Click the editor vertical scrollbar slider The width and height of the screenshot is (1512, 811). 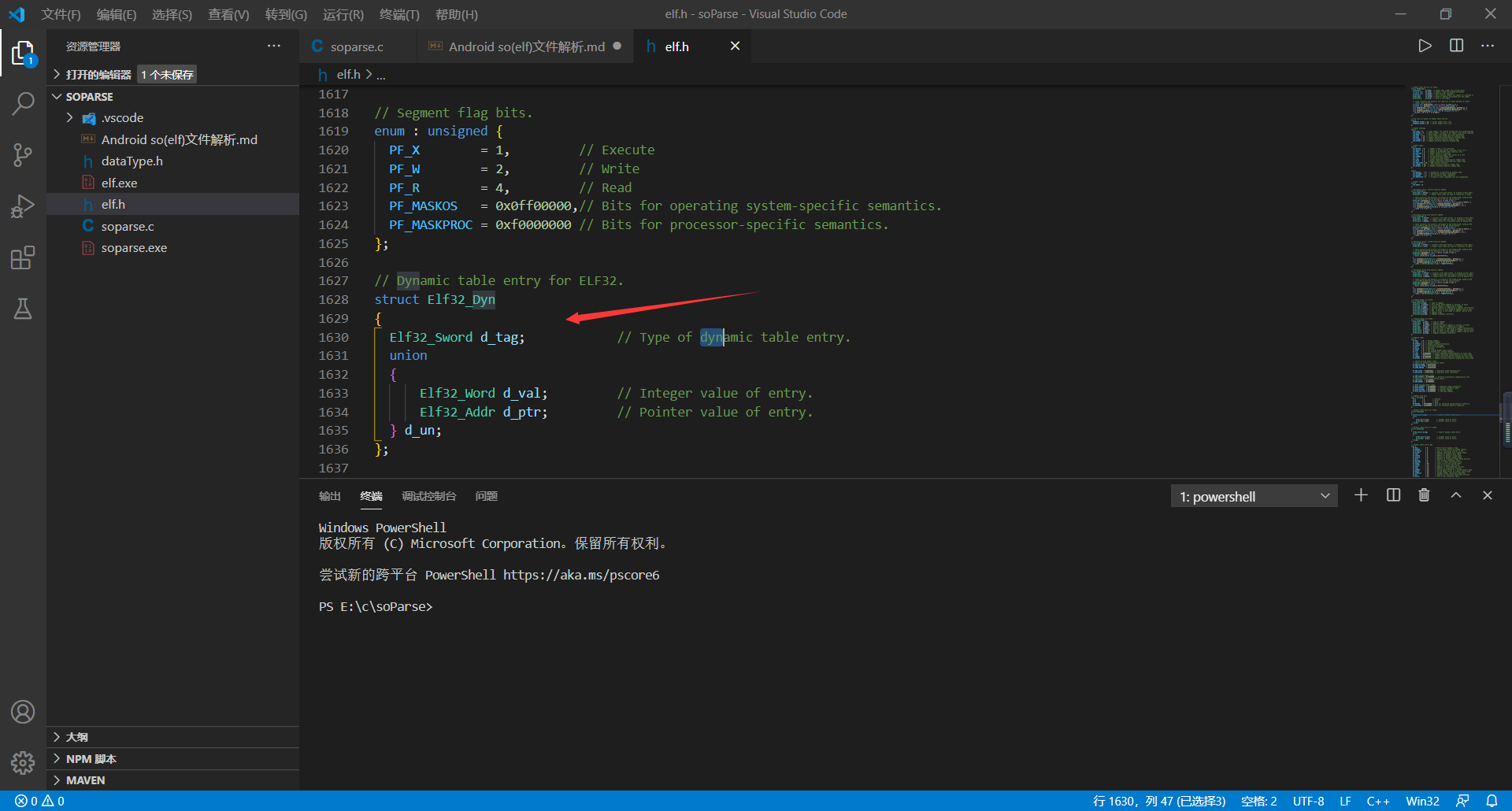(x=1506, y=419)
